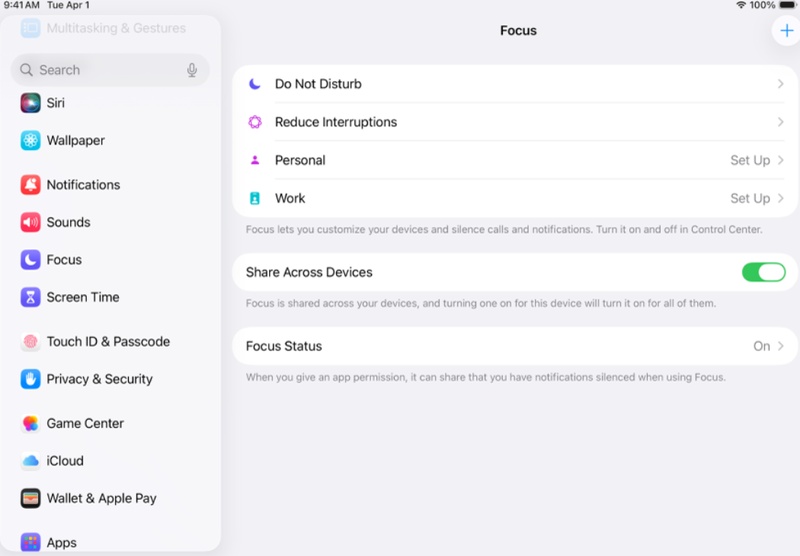This screenshot has height=556, width=800.
Task: Tap Set Up for Personal focus
Action: click(x=750, y=160)
